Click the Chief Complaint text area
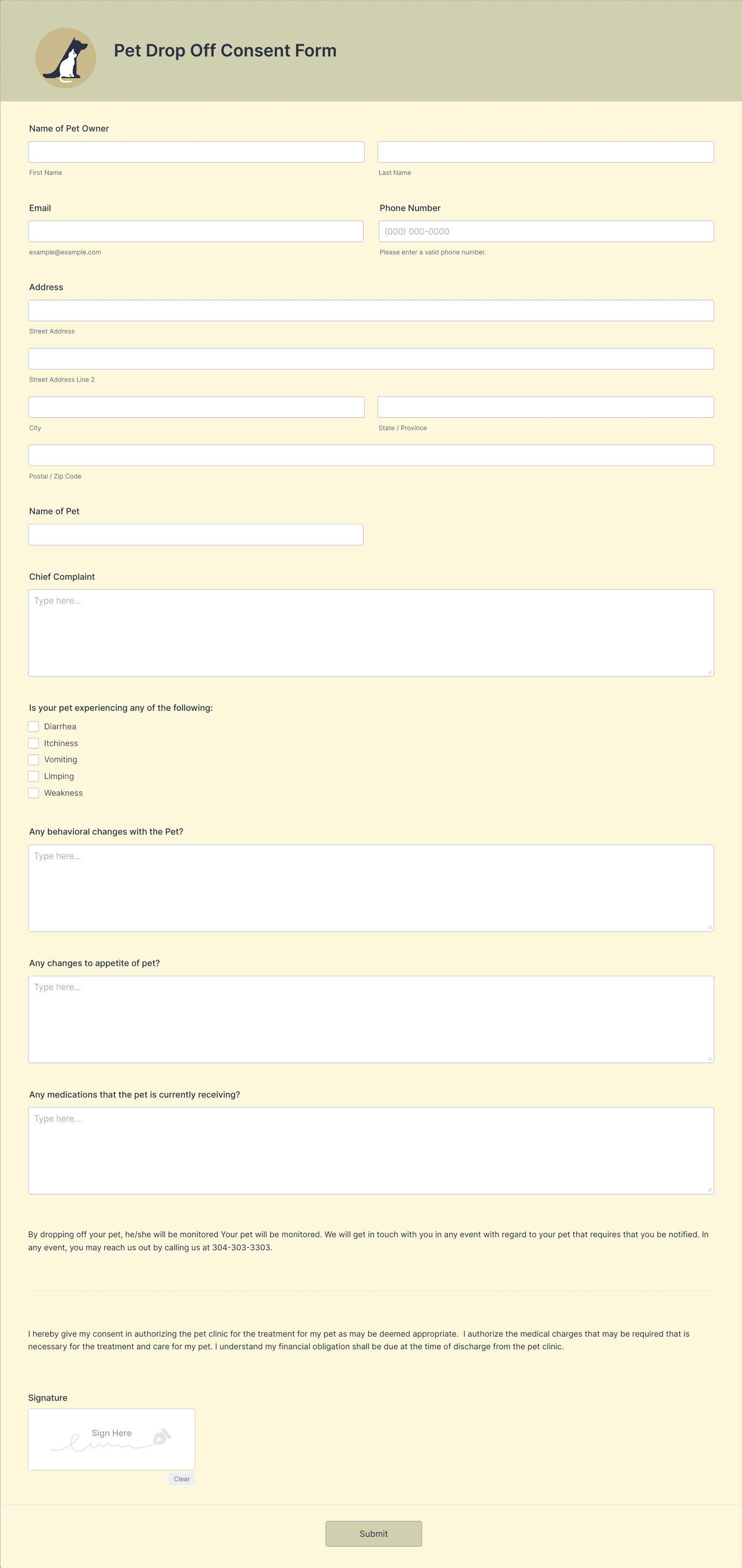 click(371, 633)
